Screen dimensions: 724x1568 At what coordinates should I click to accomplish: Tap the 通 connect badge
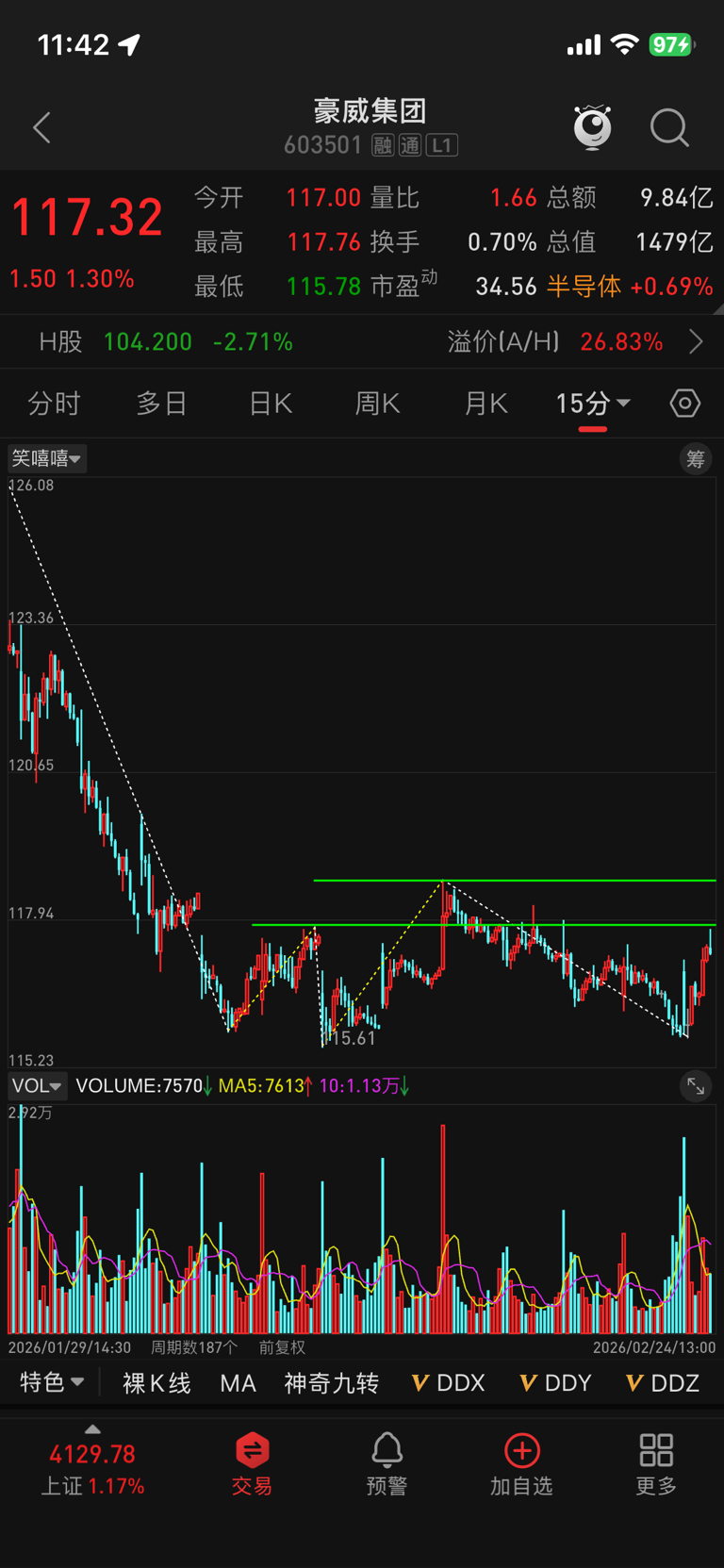(409, 145)
